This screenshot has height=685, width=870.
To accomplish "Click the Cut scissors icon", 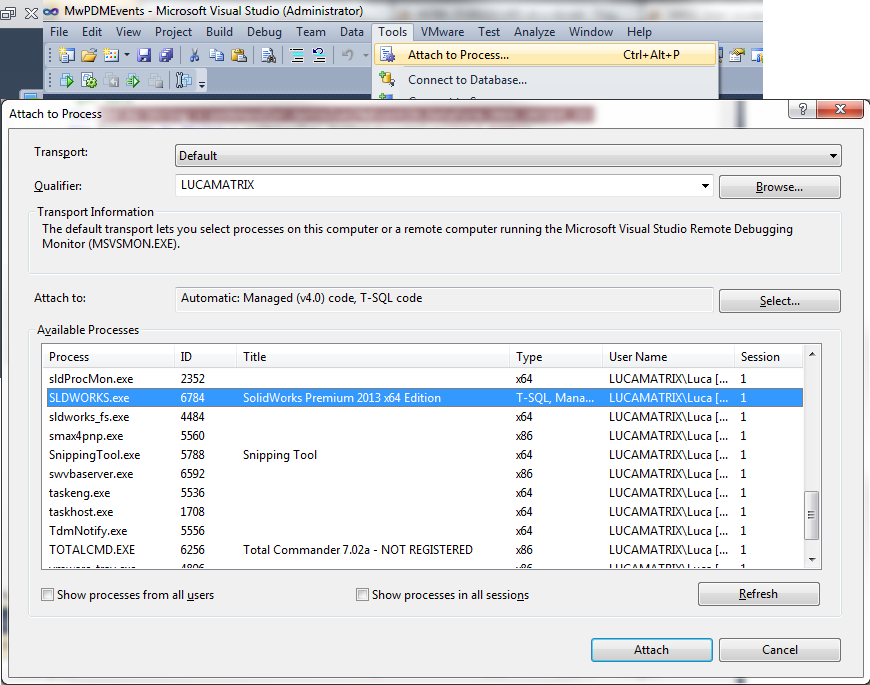I will (194, 55).
